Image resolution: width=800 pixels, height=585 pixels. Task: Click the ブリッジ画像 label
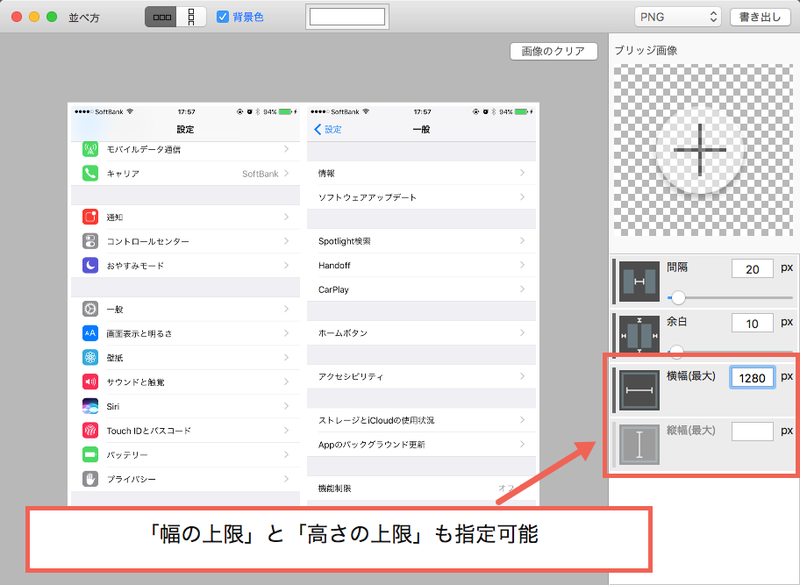646,50
